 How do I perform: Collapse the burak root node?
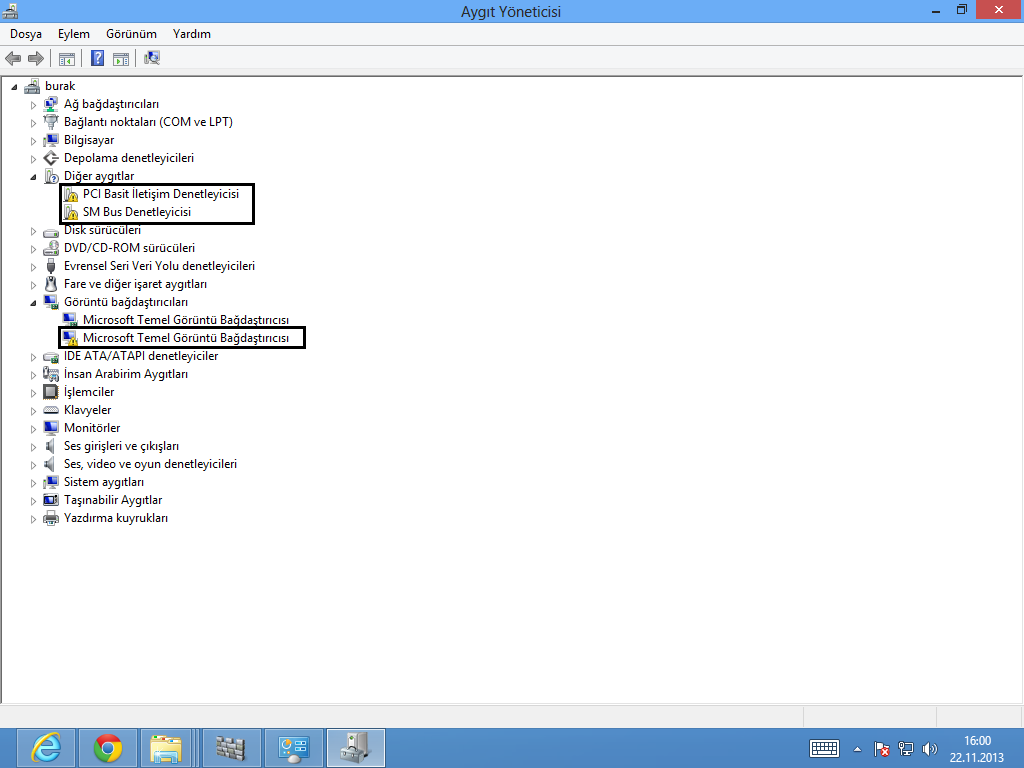coord(14,87)
